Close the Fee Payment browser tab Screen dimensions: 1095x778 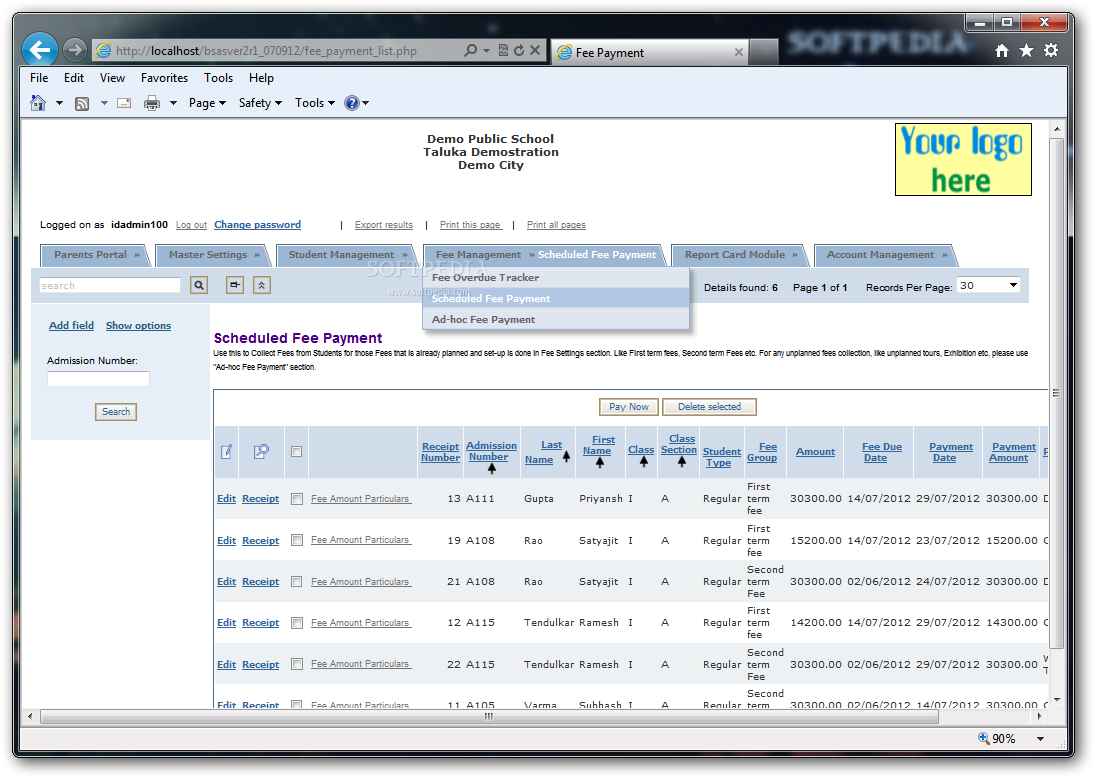pyautogui.click(x=739, y=52)
